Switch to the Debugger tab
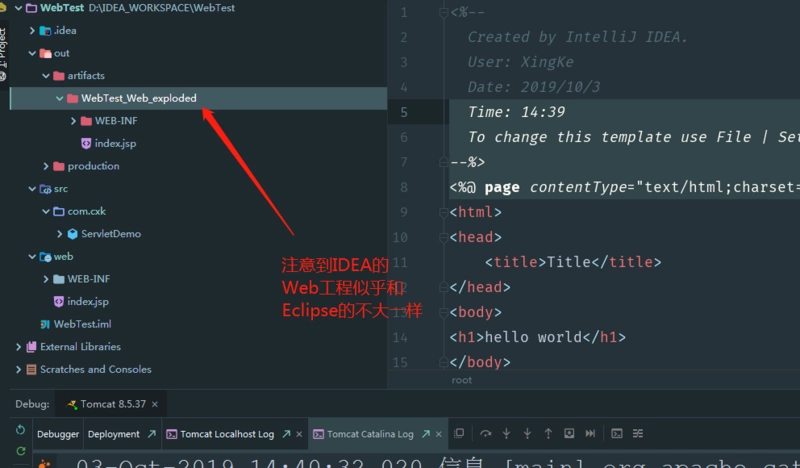Viewport: 800px width, 468px height. pyautogui.click(x=58, y=434)
